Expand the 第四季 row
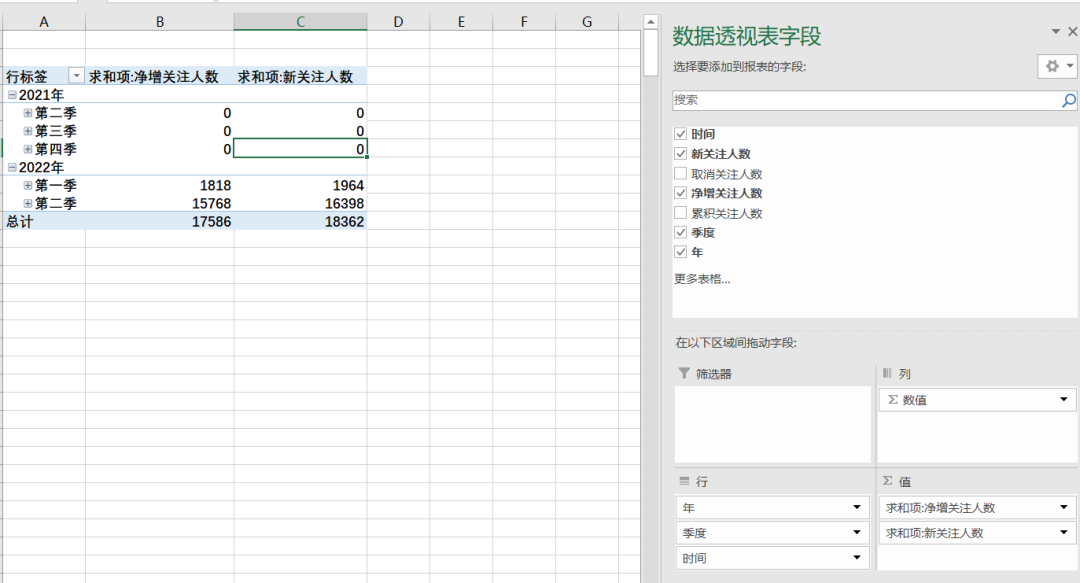The image size is (1080, 583). pyautogui.click(x=28, y=149)
